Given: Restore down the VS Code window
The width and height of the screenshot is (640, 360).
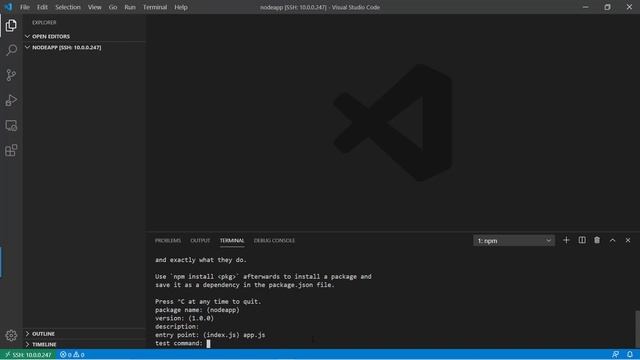Looking at the screenshot, I should 607,7.
